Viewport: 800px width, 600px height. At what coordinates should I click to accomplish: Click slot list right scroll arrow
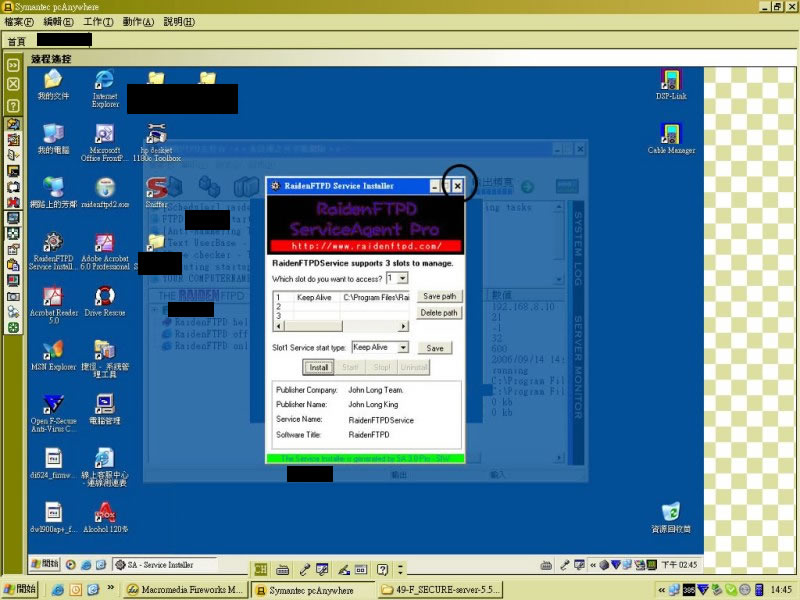click(404, 326)
